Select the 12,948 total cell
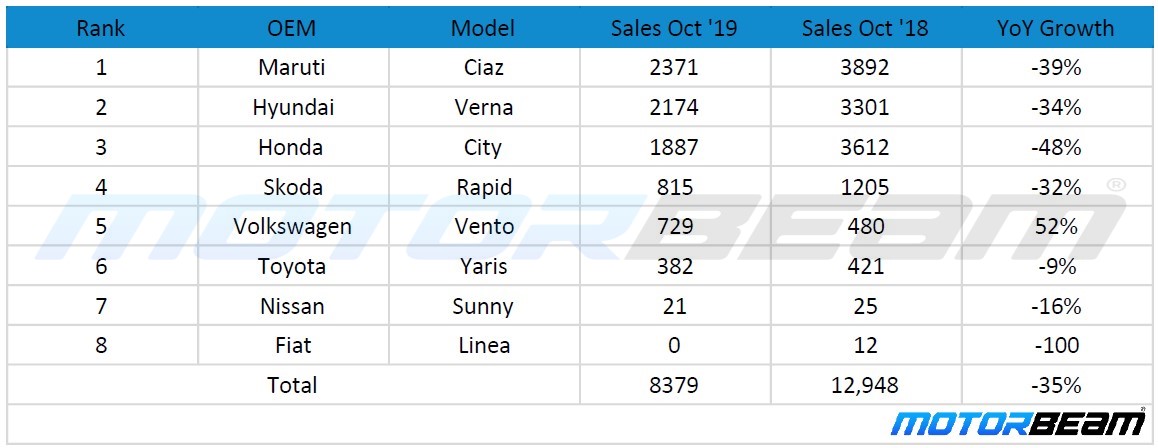This screenshot has width=1158, height=448. [x=865, y=385]
